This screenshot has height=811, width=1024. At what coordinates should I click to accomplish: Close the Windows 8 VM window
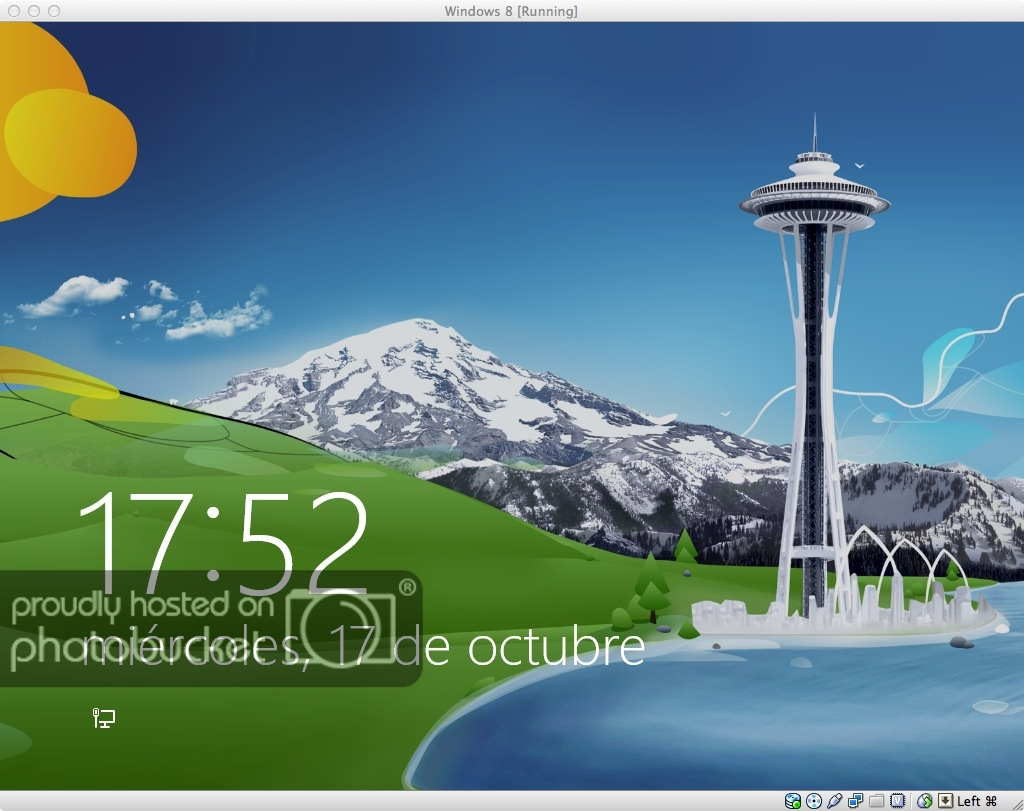pyautogui.click(x=14, y=11)
